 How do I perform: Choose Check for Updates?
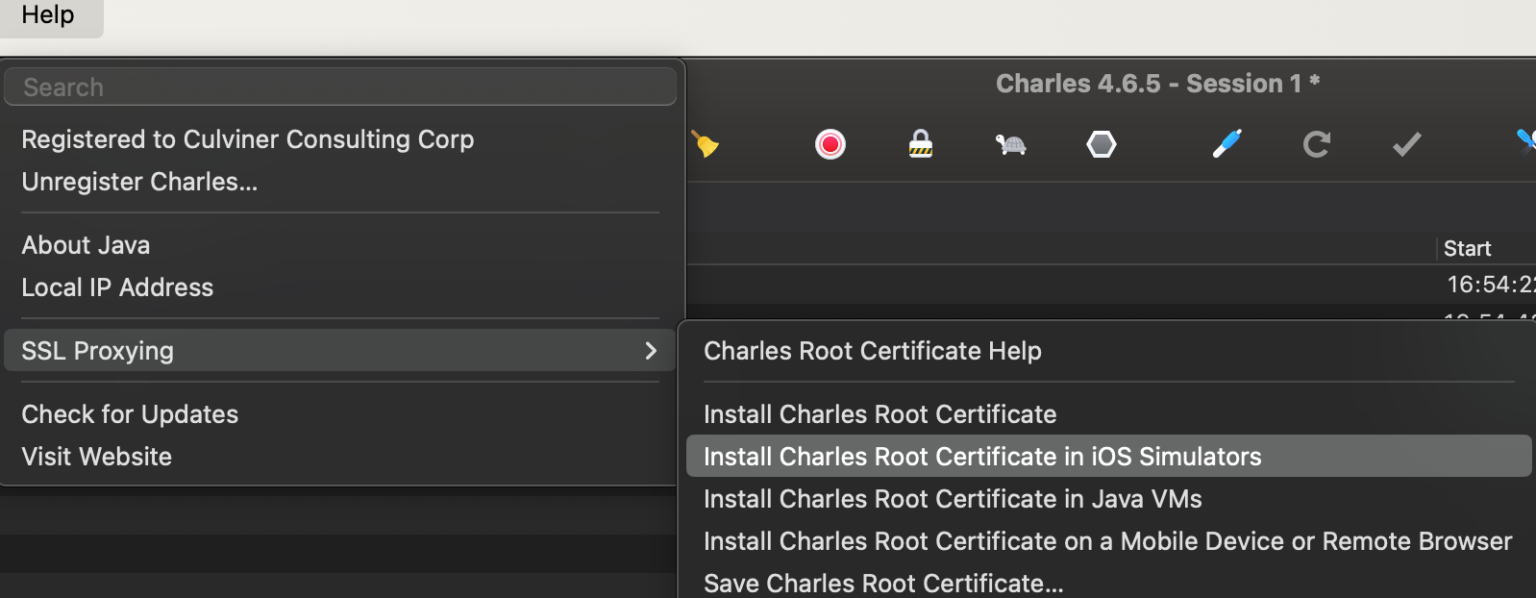(x=130, y=414)
